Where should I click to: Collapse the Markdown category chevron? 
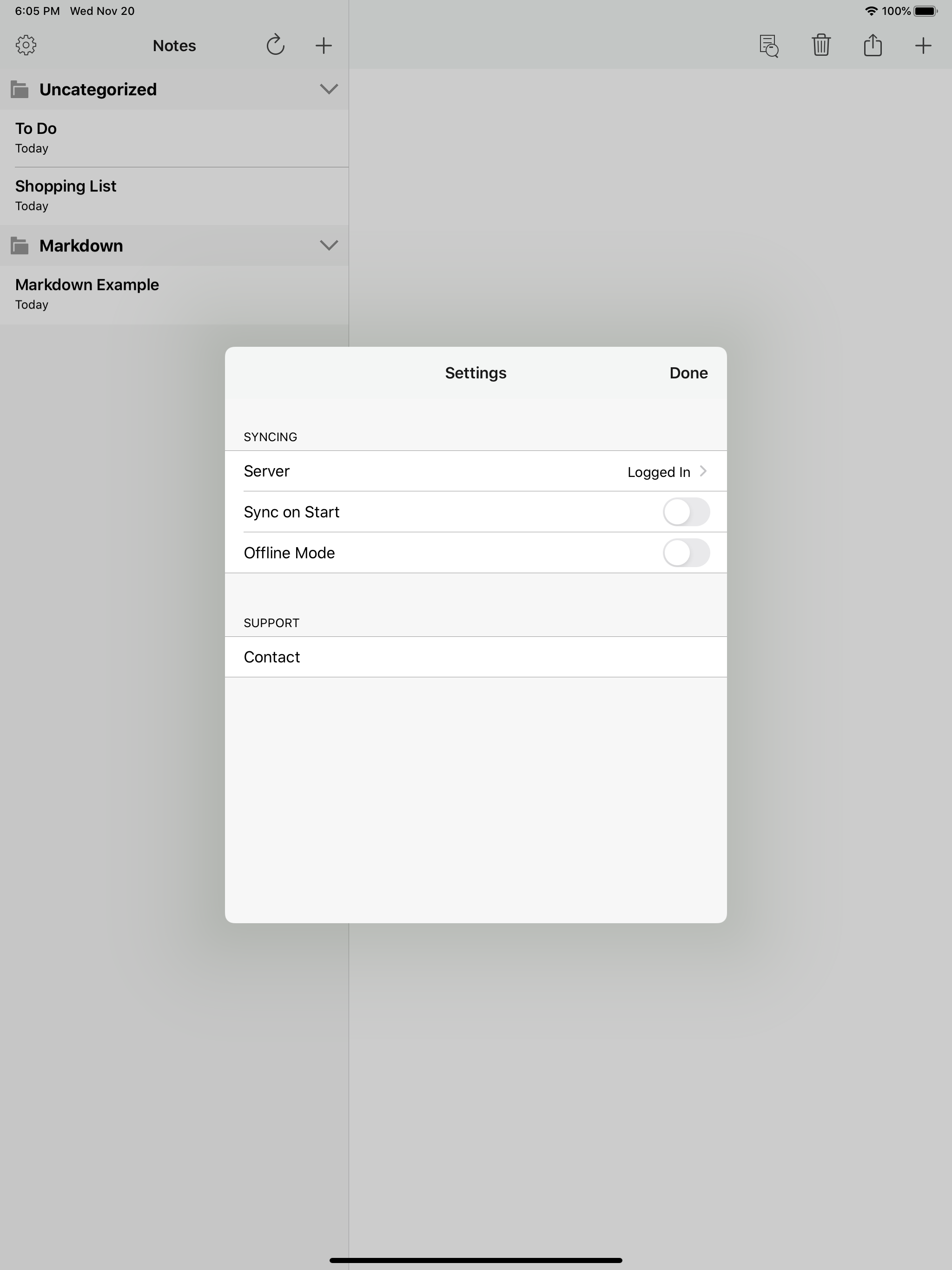[329, 245]
